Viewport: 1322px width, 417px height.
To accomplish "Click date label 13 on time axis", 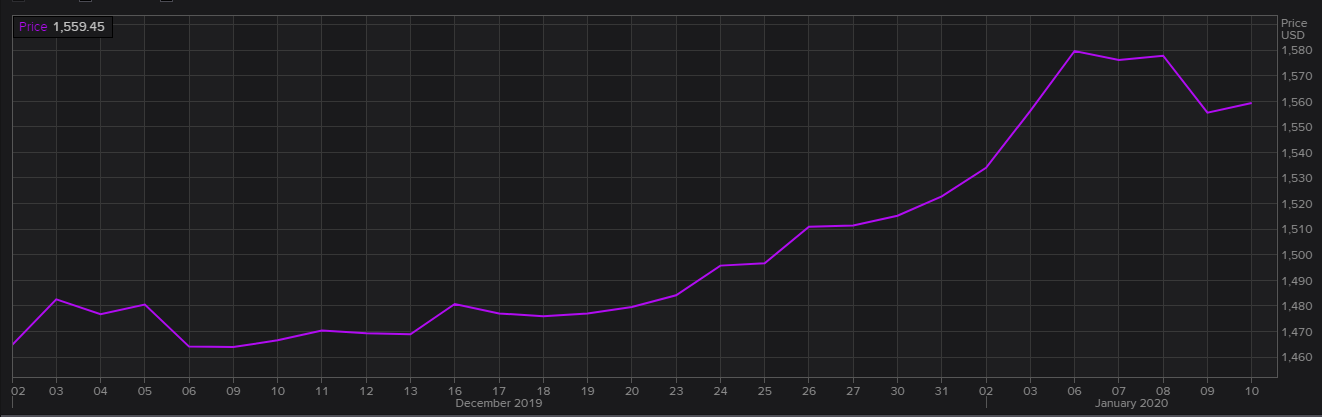I will (410, 391).
